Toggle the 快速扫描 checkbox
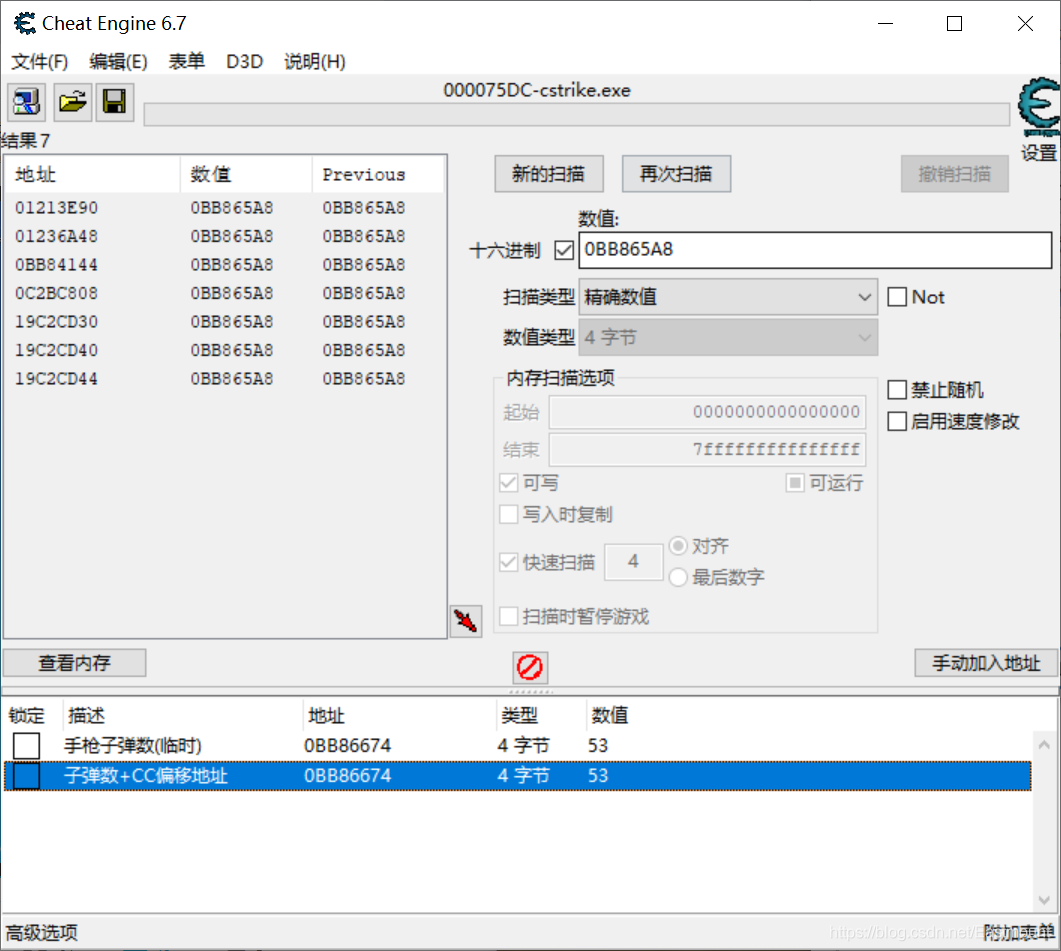 click(x=508, y=562)
